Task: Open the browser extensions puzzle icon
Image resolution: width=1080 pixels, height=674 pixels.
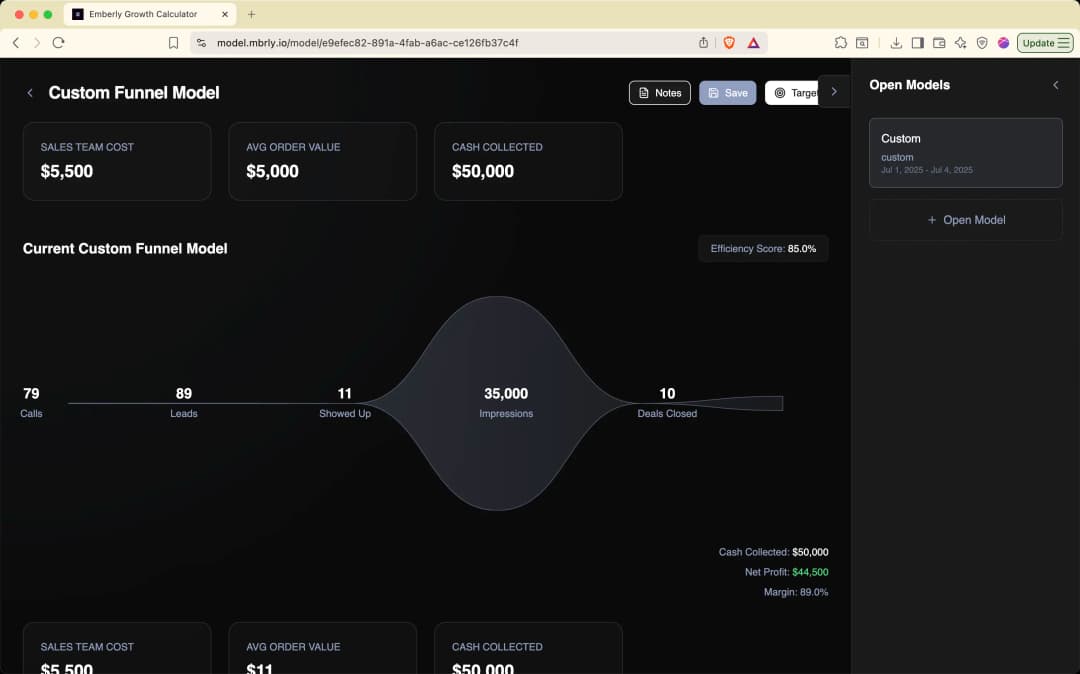Action: click(840, 43)
